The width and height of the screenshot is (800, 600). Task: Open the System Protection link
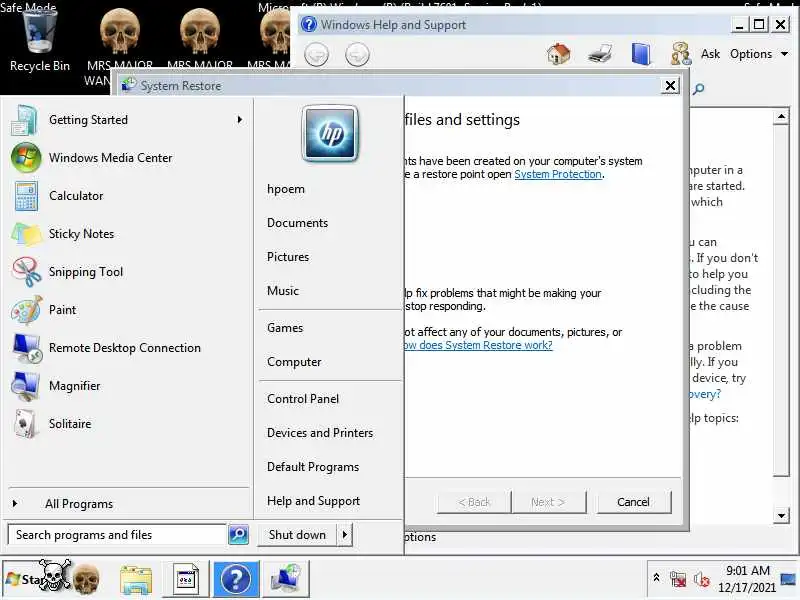(558, 174)
